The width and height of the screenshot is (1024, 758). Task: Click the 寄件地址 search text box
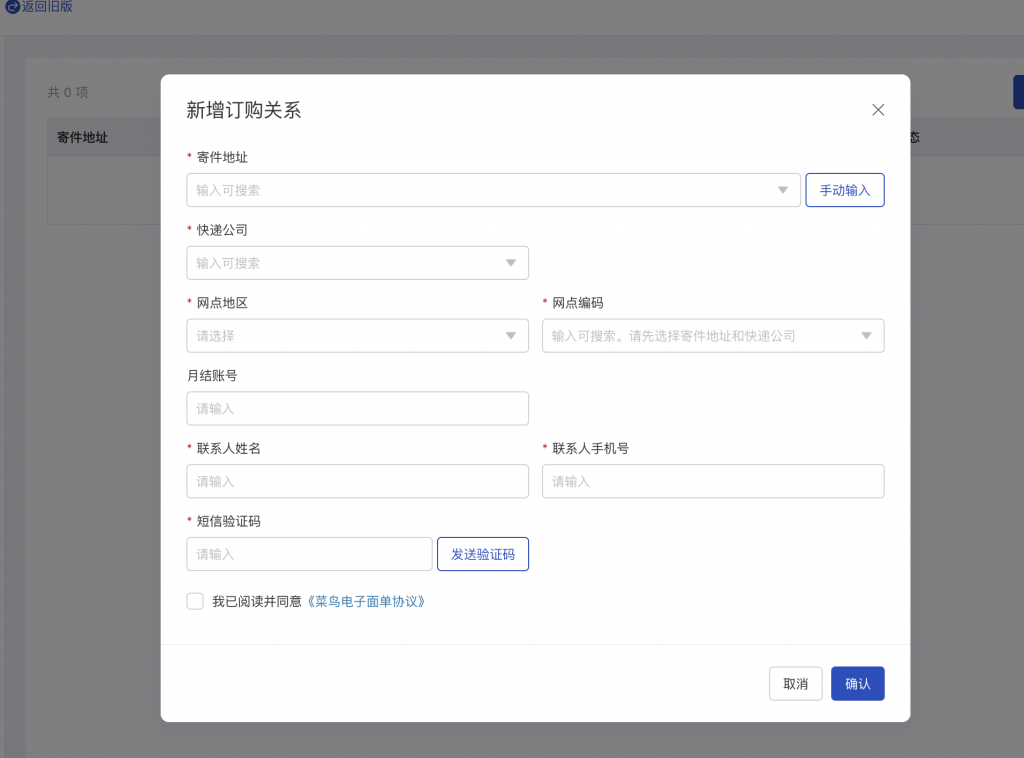[480, 190]
